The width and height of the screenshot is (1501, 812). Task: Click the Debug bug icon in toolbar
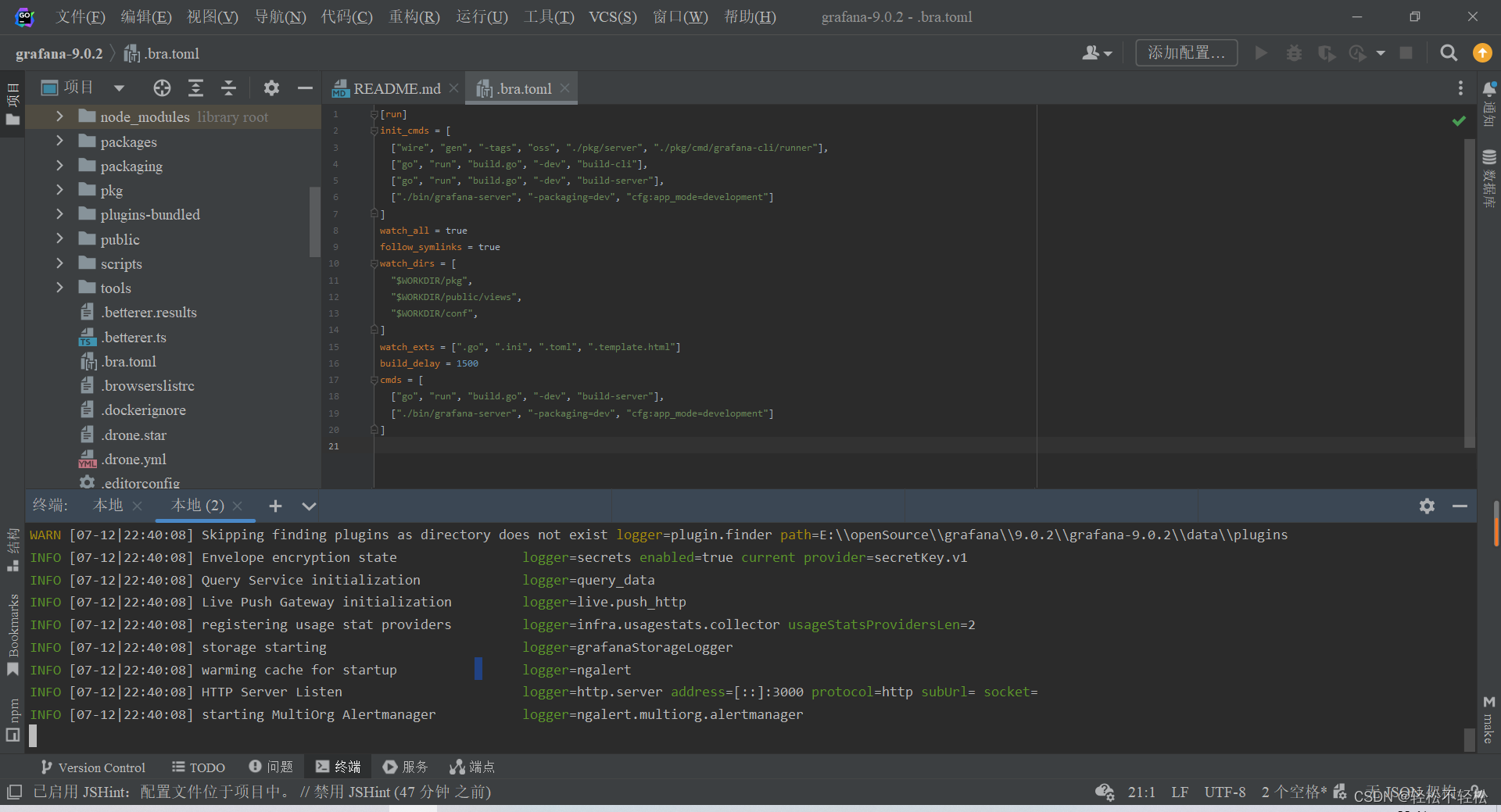click(1294, 53)
